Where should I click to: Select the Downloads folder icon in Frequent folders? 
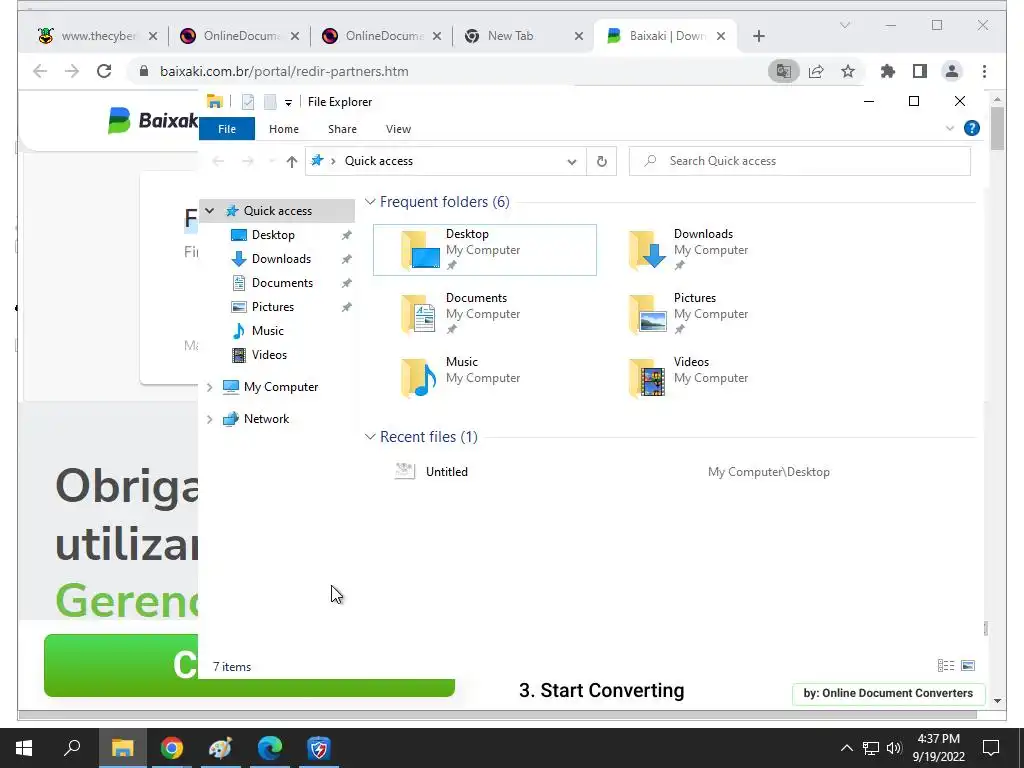coord(647,250)
